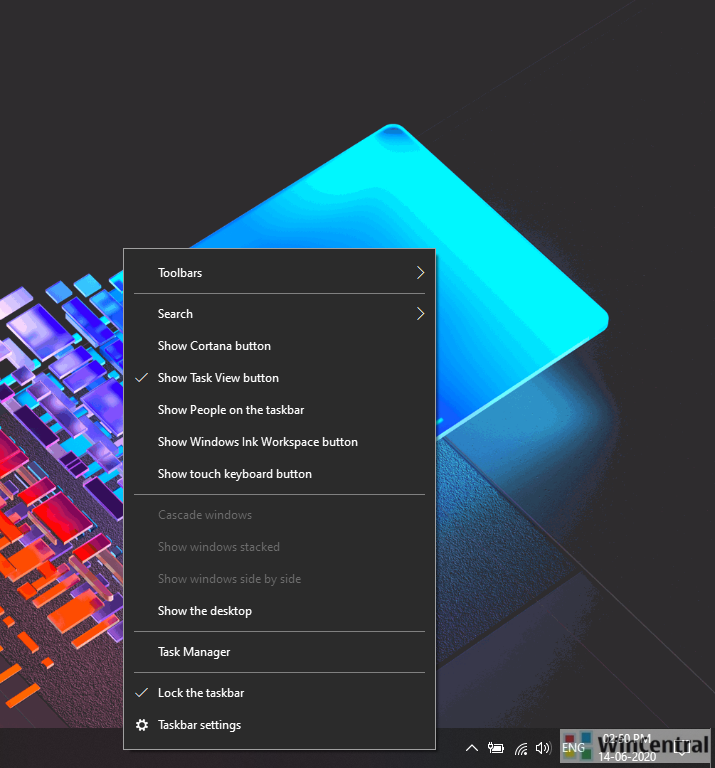Screen dimensions: 715x768
Task: Enable Show People on the taskbar
Action: (231, 410)
